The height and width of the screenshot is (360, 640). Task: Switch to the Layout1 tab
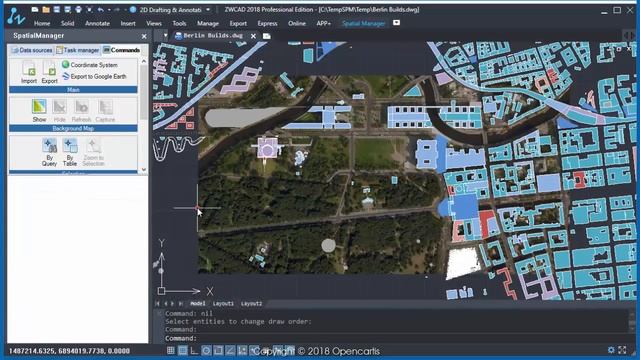(223, 304)
